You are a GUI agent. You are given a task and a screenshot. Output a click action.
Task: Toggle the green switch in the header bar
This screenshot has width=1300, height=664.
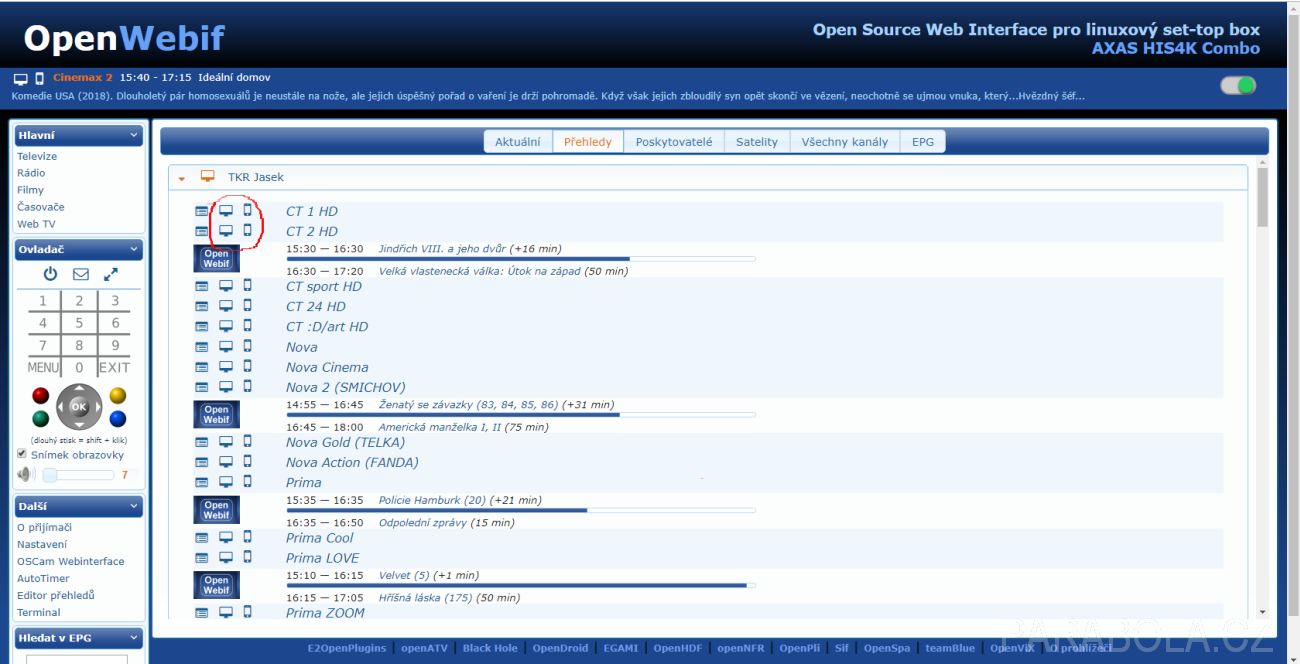1238,85
